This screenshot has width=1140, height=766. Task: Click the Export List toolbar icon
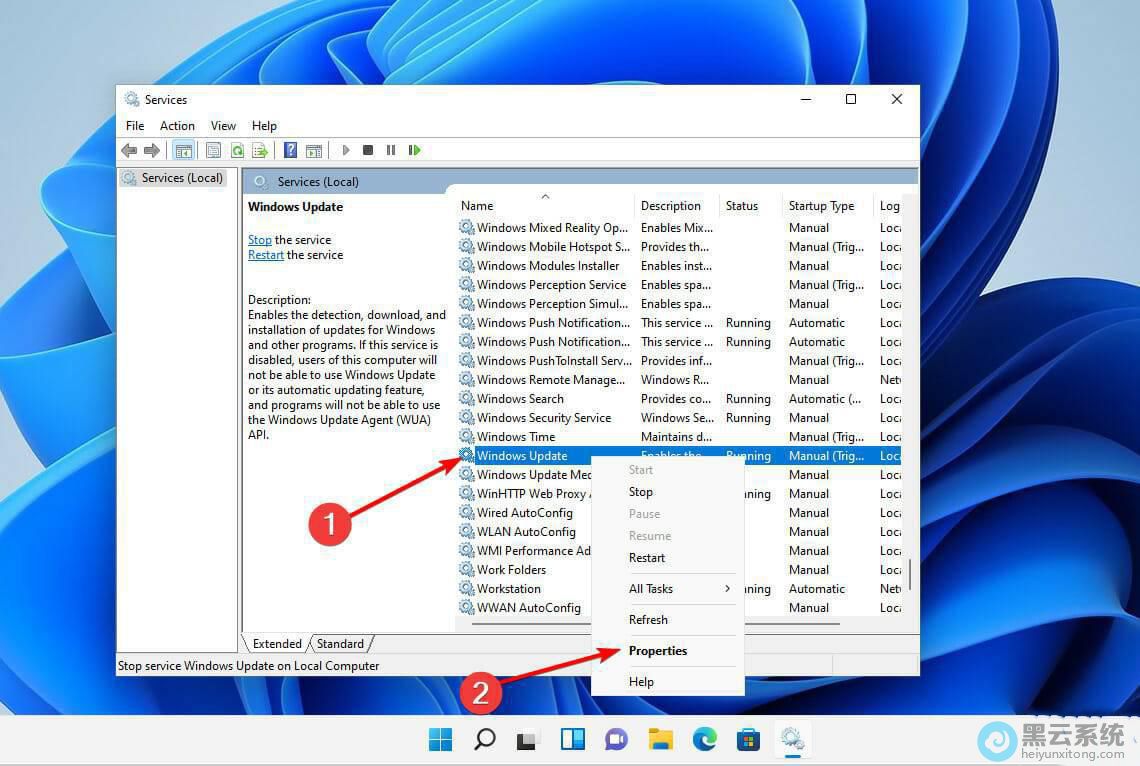tap(260, 150)
